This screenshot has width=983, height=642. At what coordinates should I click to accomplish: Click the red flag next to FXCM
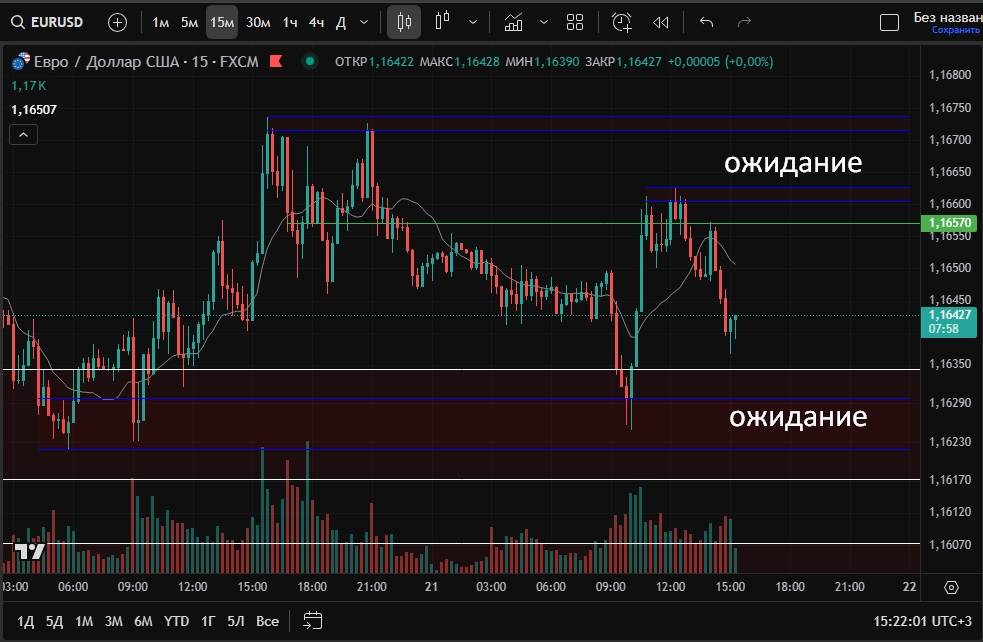coord(276,62)
